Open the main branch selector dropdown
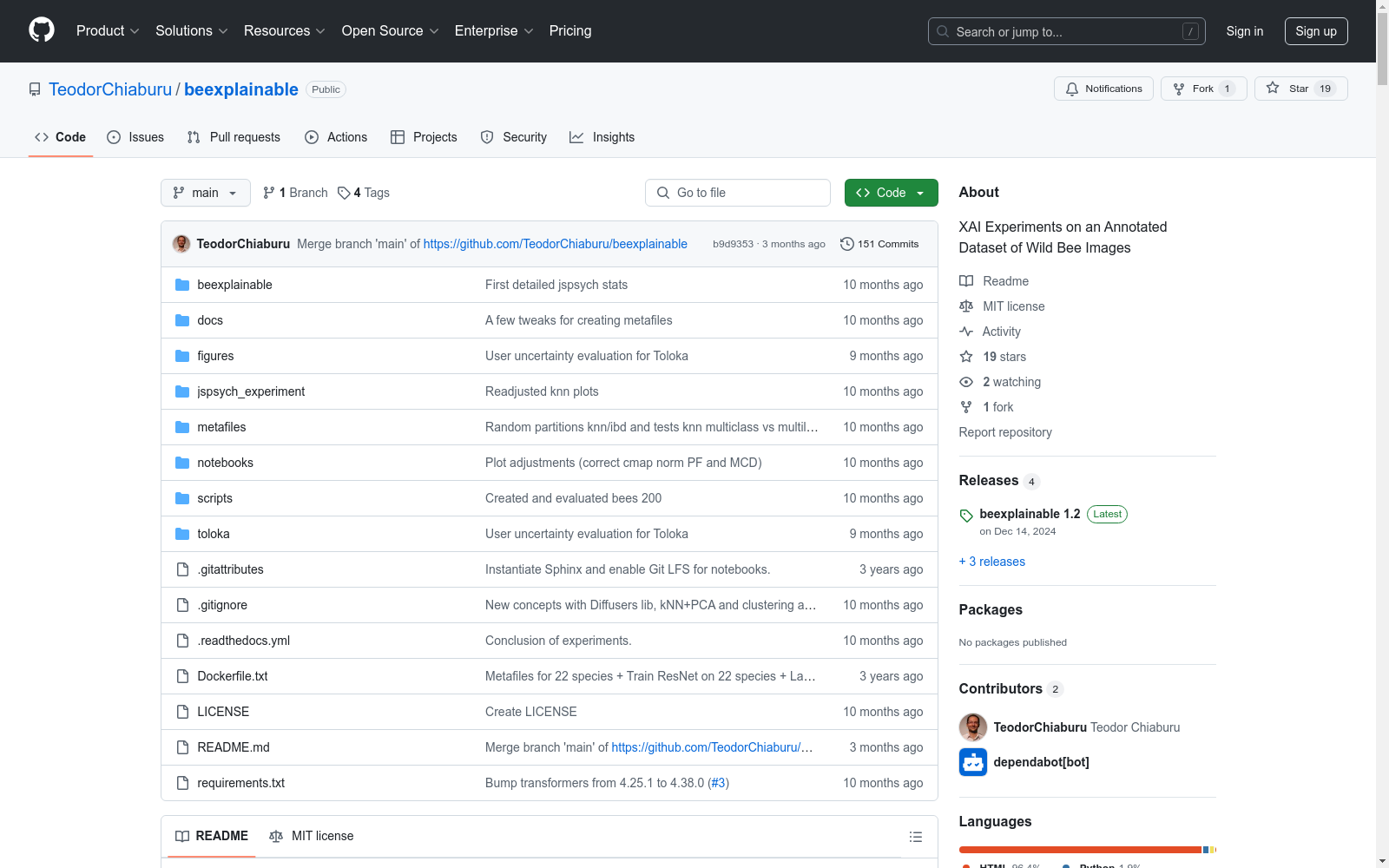 (x=206, y=193)
